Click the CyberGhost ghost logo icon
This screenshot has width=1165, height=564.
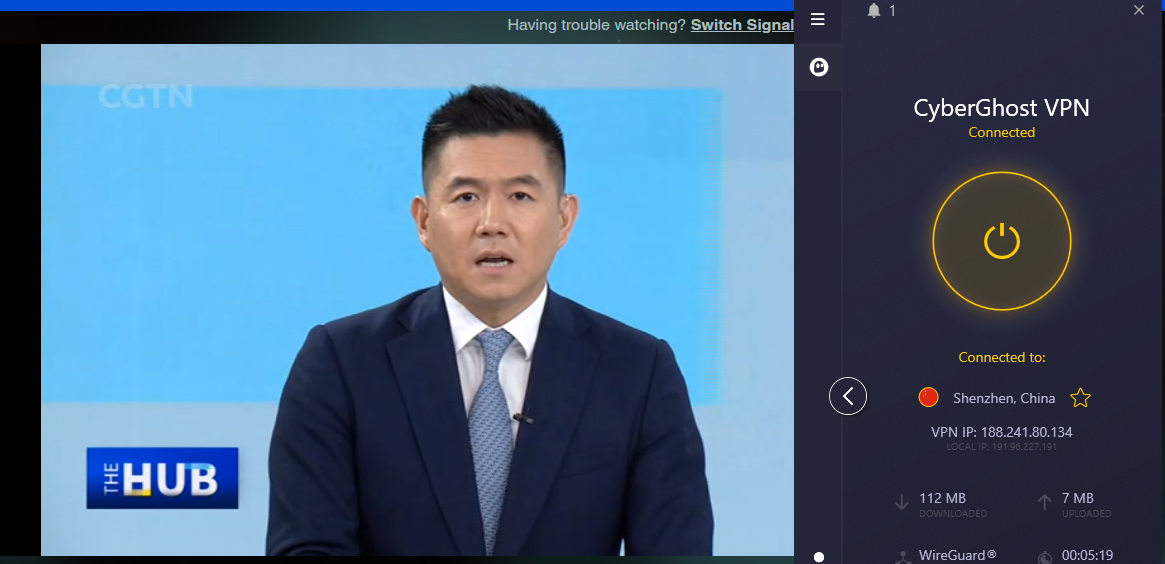(x=819, y=67)
